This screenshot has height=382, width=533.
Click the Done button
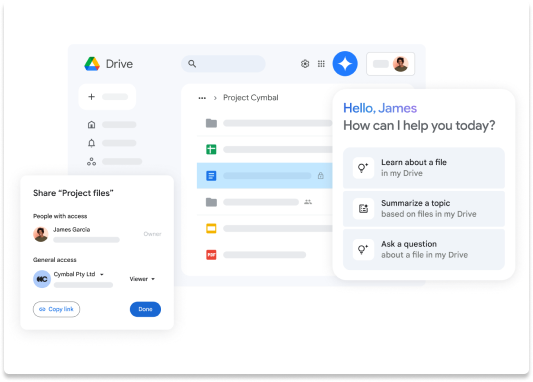point(145,309)
